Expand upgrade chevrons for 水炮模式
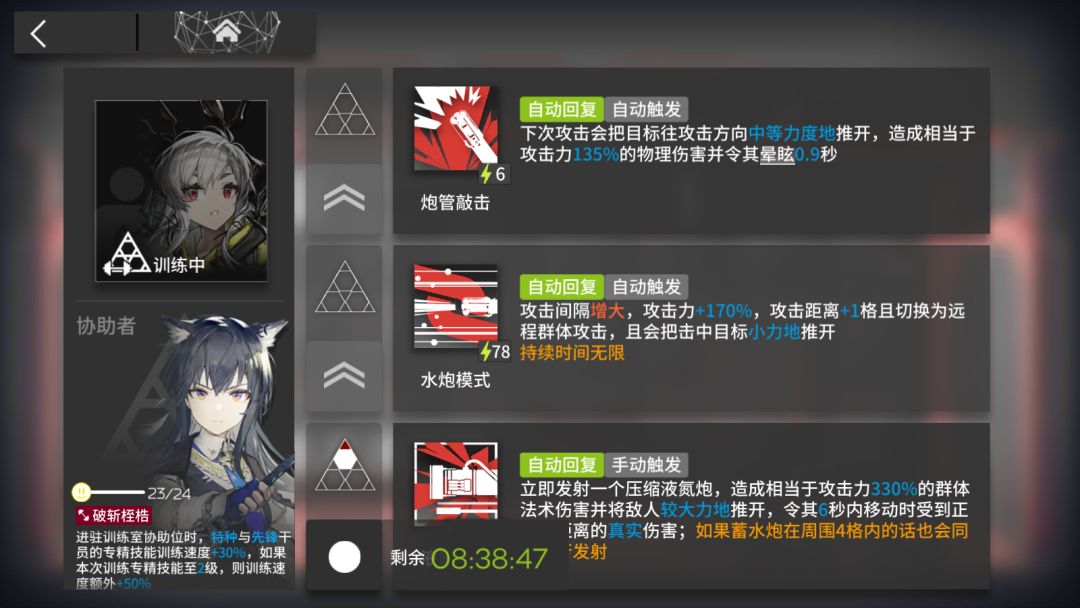Screen dimensions: 1080x608 point(344,375)
